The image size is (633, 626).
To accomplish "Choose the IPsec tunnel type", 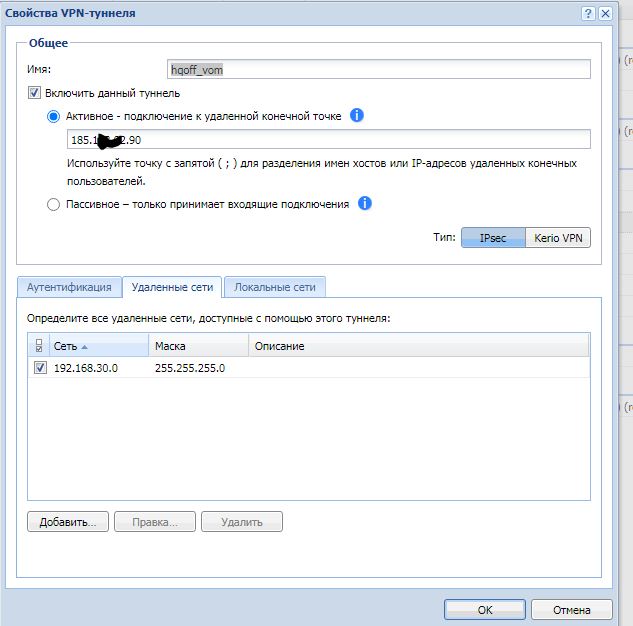I will pyautogui.click(x=493, y=238).
